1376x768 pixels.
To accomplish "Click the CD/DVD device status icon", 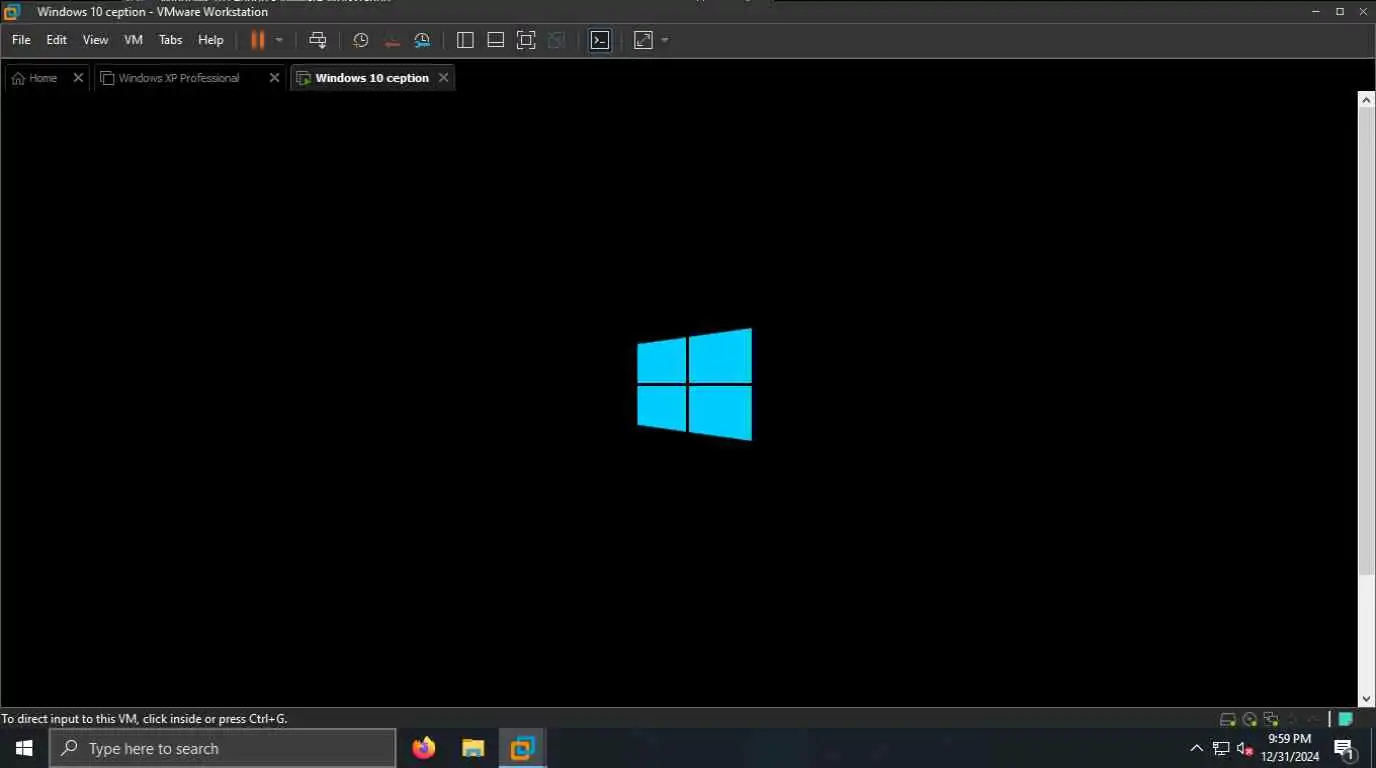I will [x=1250, y=719].
